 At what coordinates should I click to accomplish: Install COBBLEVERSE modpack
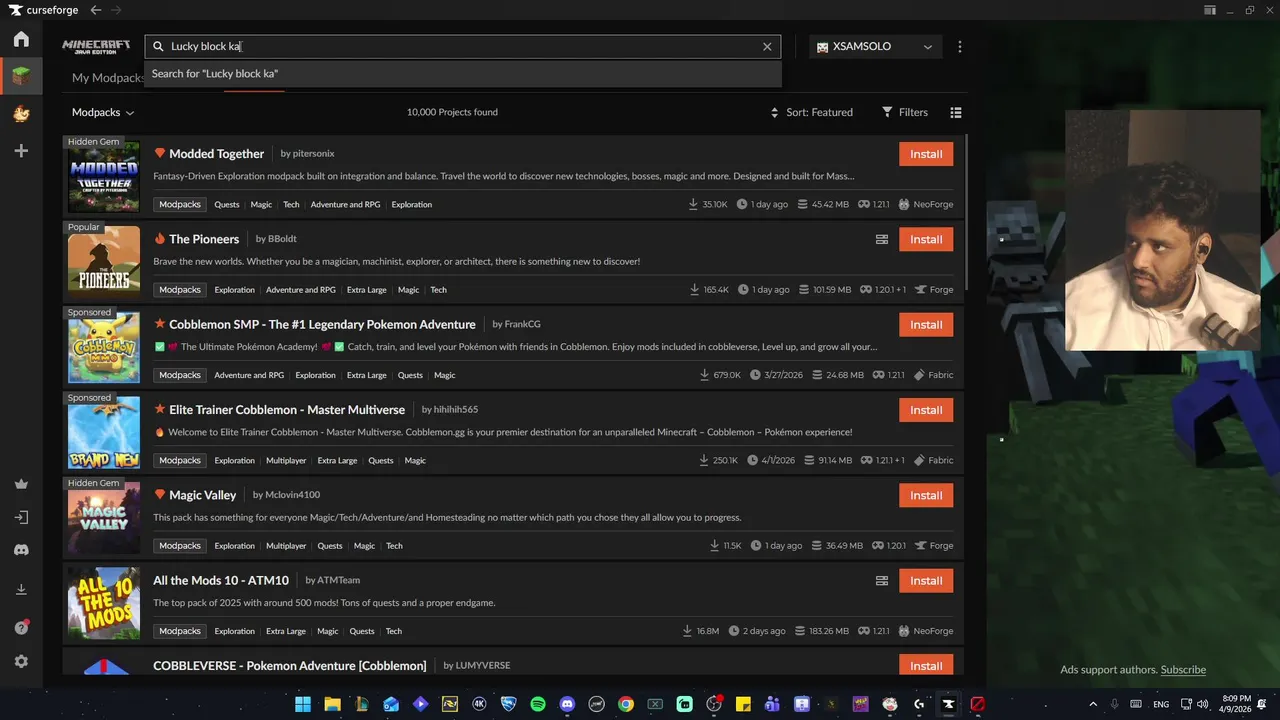[x=926, y=665]
